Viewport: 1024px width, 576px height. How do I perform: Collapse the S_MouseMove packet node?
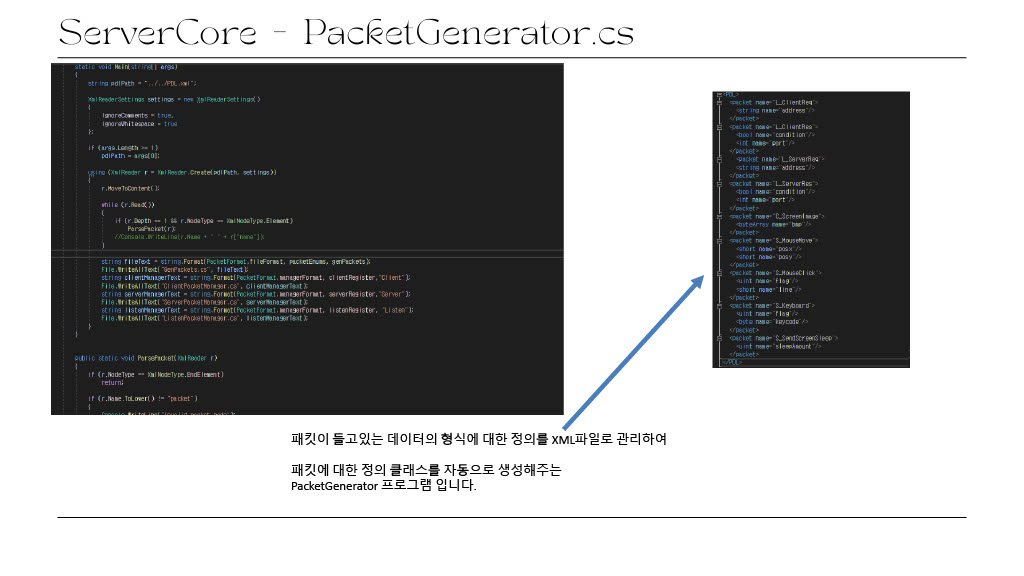point(718,241)
